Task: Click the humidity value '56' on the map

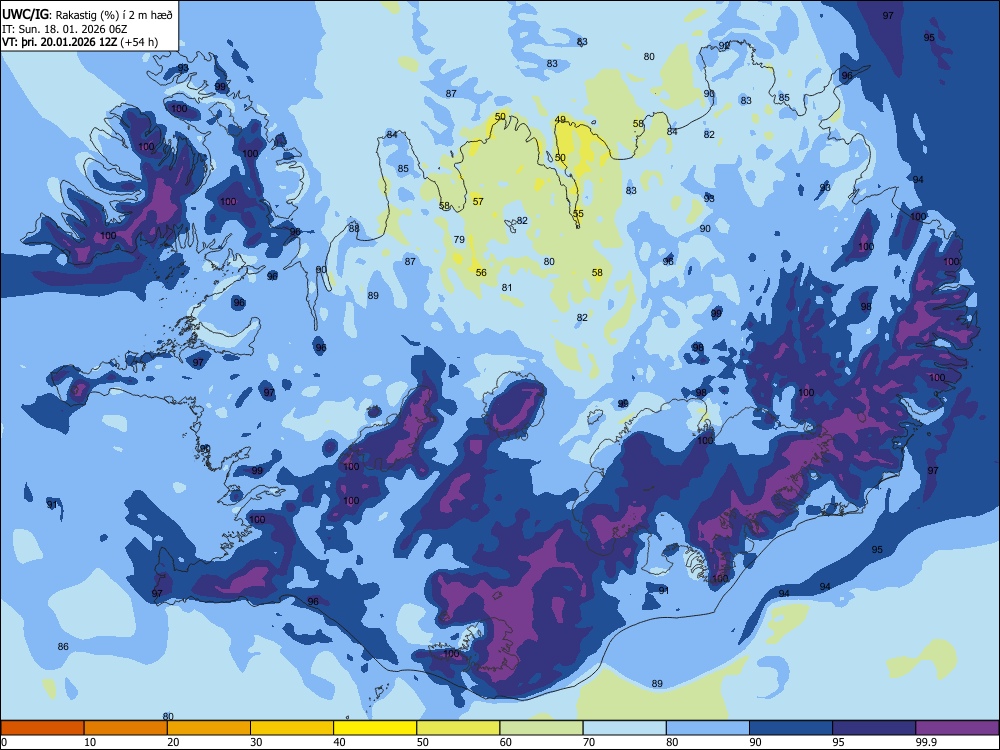Action: click(481, 273)
